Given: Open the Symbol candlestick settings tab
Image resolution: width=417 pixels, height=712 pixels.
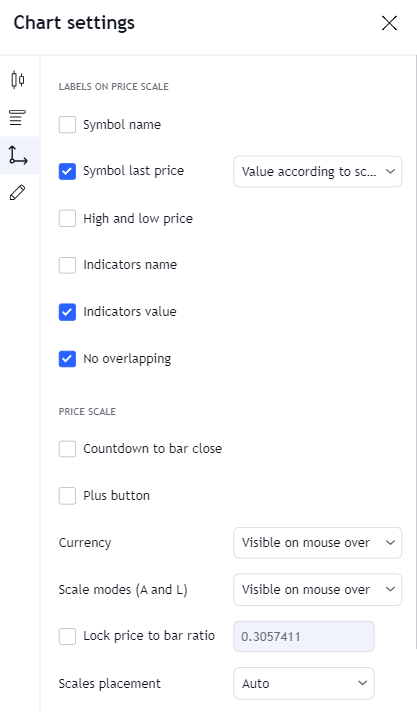Looking at the screenshot, I should pos(18,80).
